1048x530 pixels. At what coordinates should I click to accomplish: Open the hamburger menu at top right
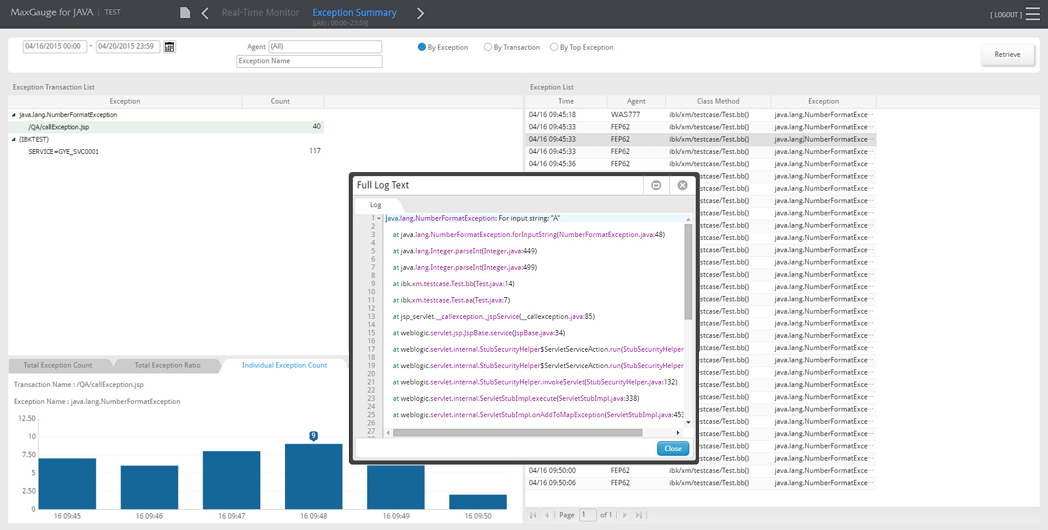pos(1033,14)
